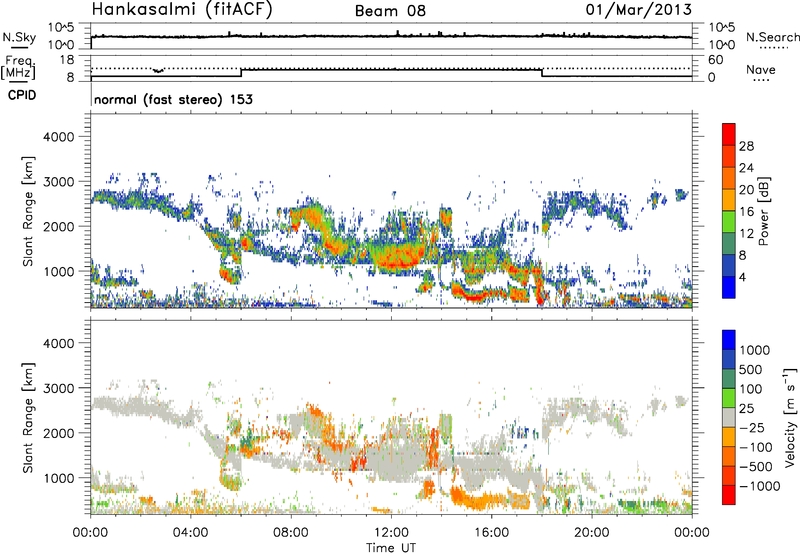Image resolution: width=800 pixels, height=554 pixels.
Task: Click the 60 tick on Nave axis
Action: click(715, 60)
